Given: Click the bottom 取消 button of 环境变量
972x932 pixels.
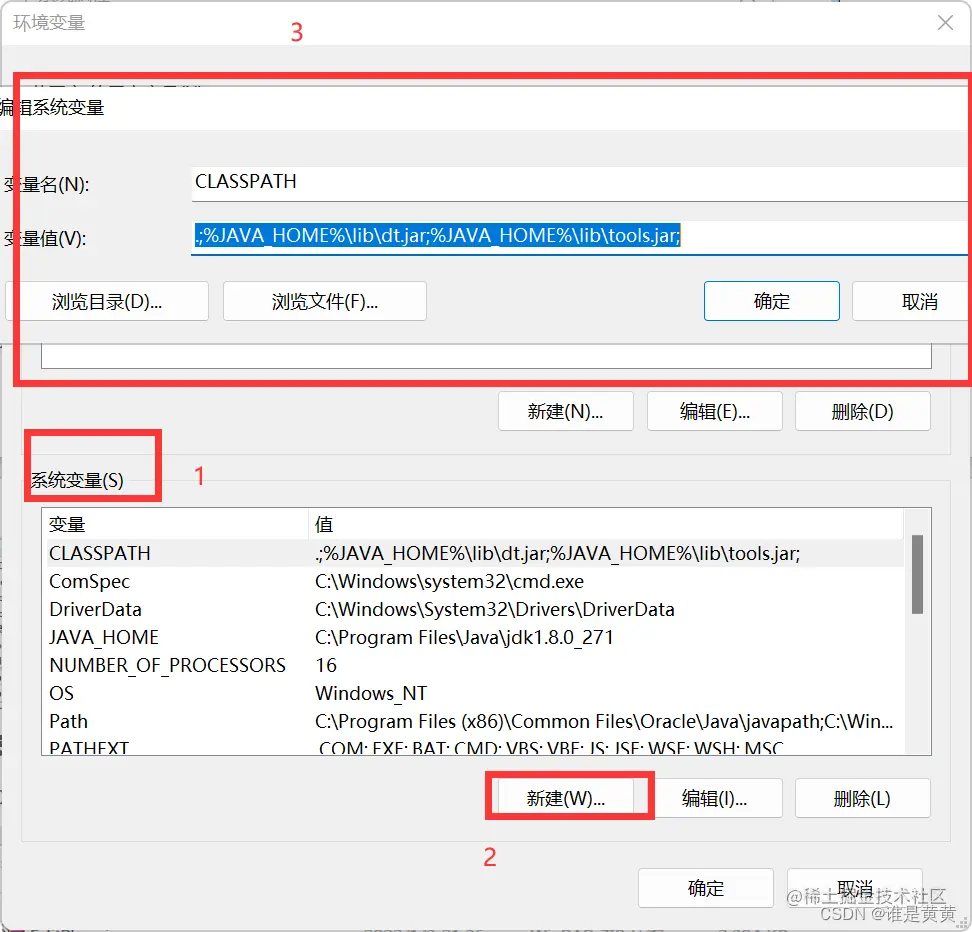Looking at the screenshot, I should tap(855, 888).
